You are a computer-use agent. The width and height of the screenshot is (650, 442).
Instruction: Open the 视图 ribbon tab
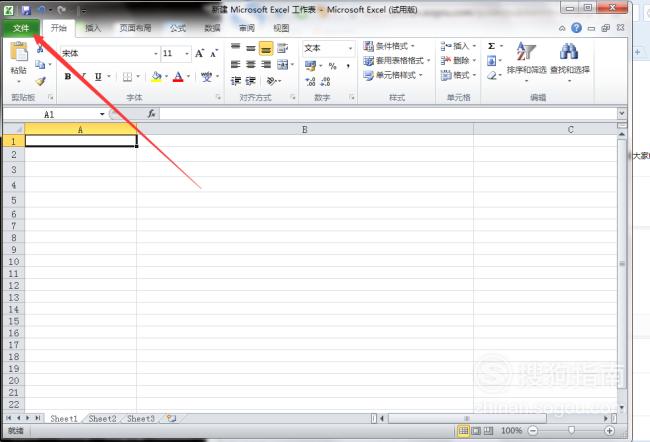[x=281, y=28]
